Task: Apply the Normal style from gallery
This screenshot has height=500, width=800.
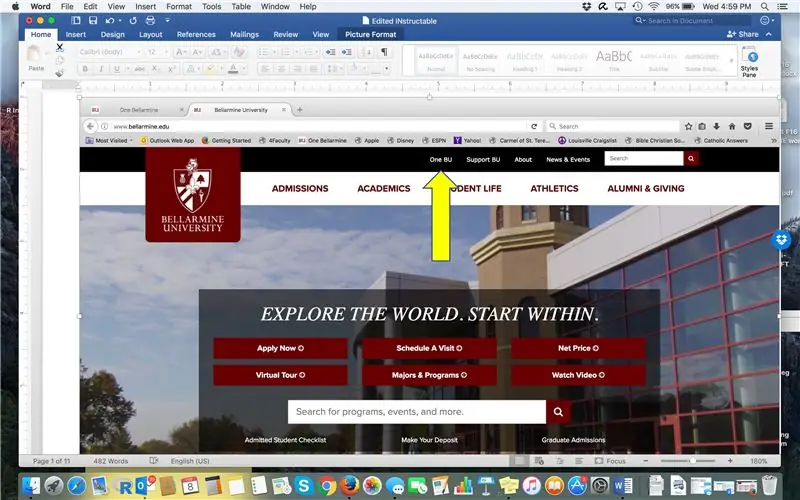Action: coord(436,61)
